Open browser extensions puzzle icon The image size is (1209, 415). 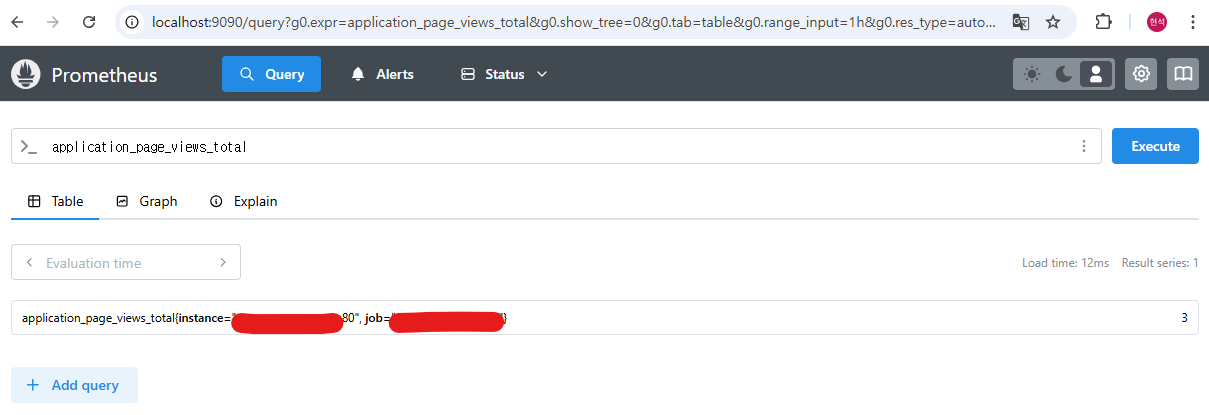pyautogui.click(x=1103, y=21)
